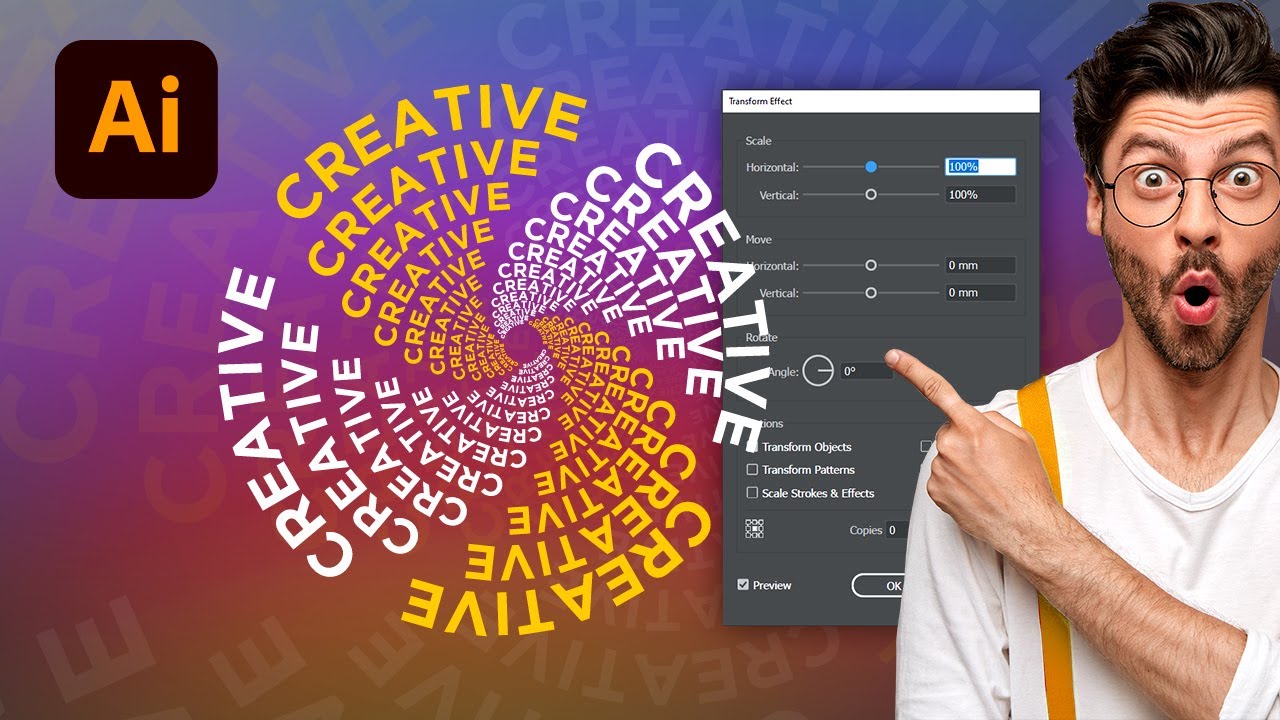Select the reference point grid icon
Screen dimensions: 1280x720
click(755, 529)
